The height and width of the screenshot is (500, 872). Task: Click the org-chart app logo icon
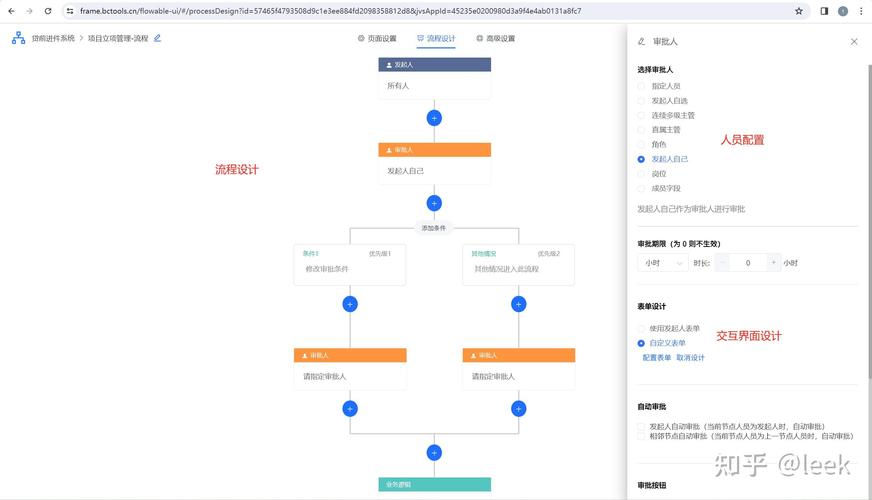tap(18, 38)
